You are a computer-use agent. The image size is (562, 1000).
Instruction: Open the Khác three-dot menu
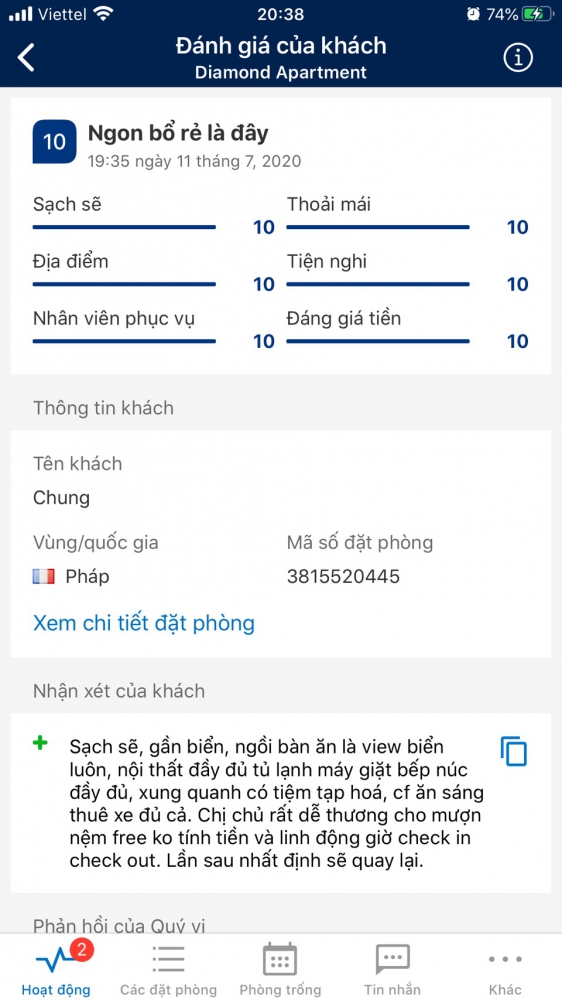click(x=505, y=959)
